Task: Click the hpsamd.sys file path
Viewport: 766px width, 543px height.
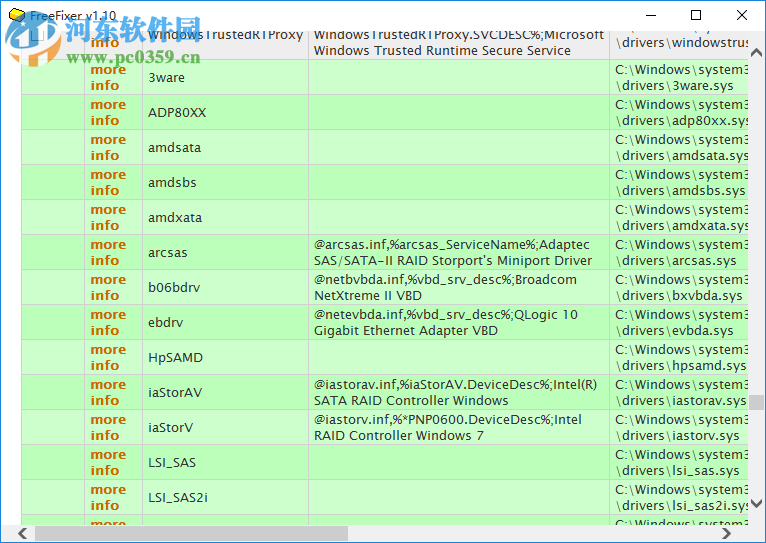Action: tap(681, 357)
